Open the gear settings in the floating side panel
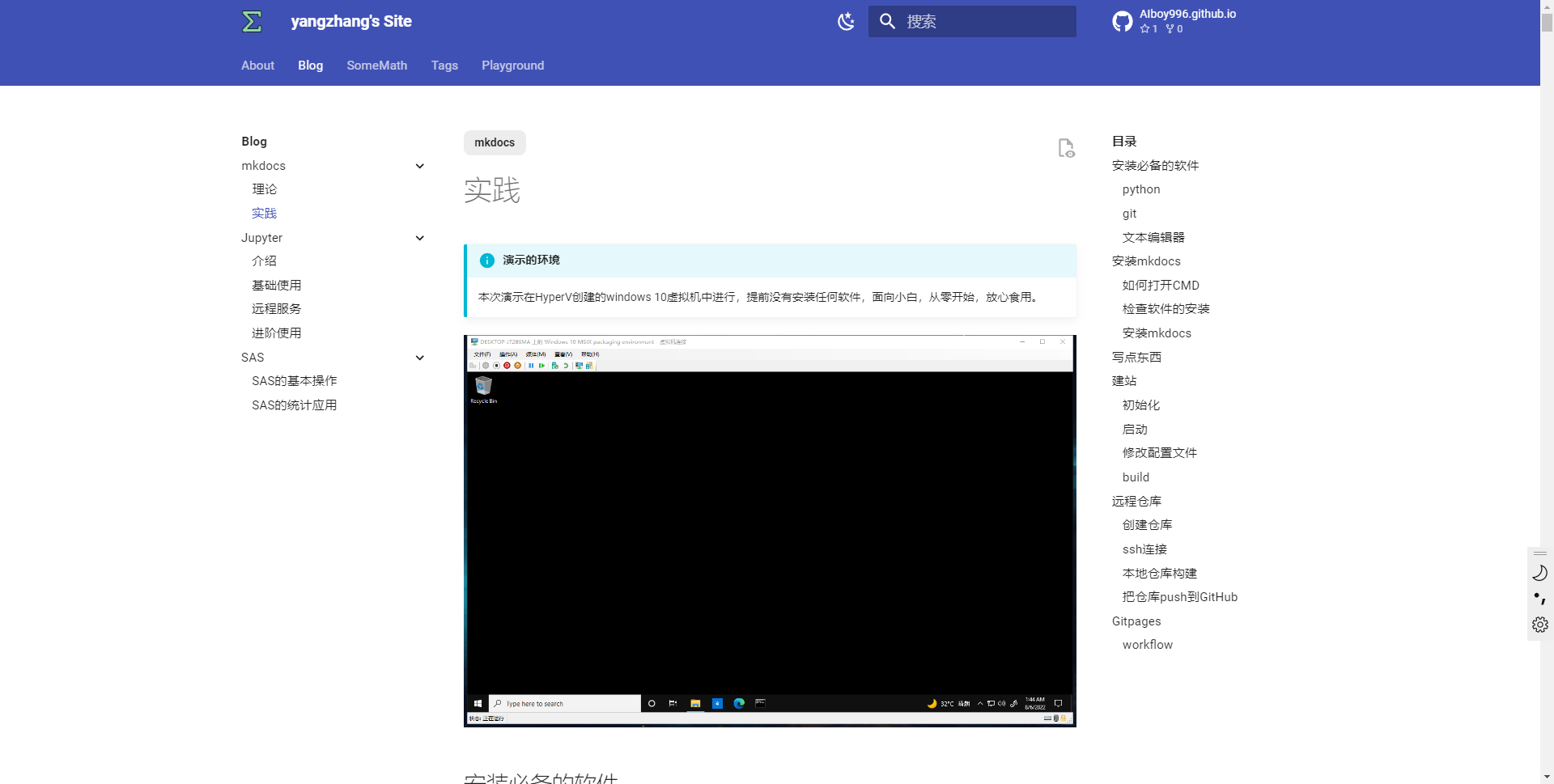 coord(1539,625)
